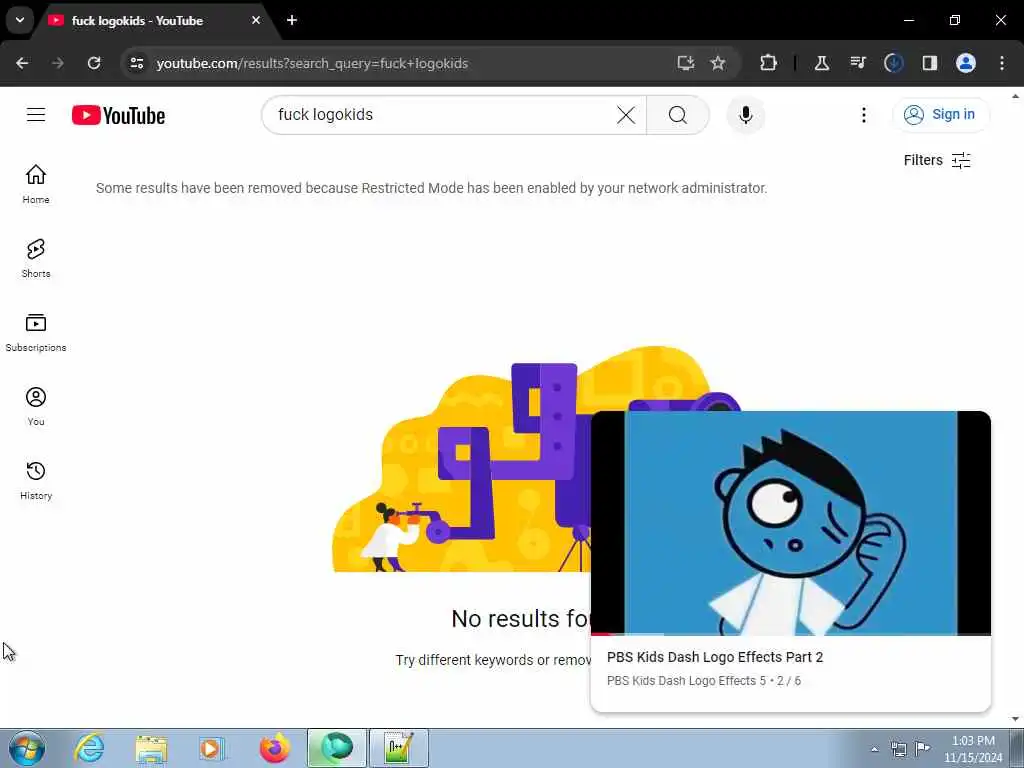
Task: Open Action Center flag icon
Action: click(922, 748)
